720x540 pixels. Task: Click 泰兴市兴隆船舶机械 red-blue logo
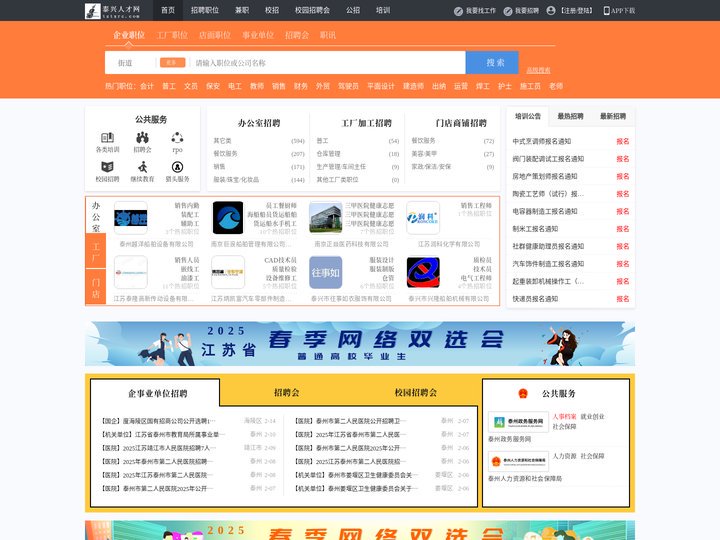coord(423,273)
